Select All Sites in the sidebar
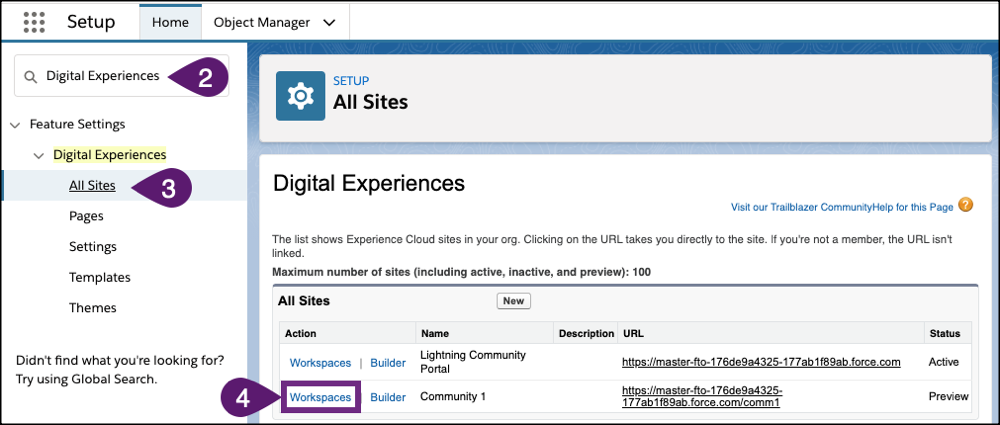Screen dimensions: 1000x425 (x=92, y=186)
